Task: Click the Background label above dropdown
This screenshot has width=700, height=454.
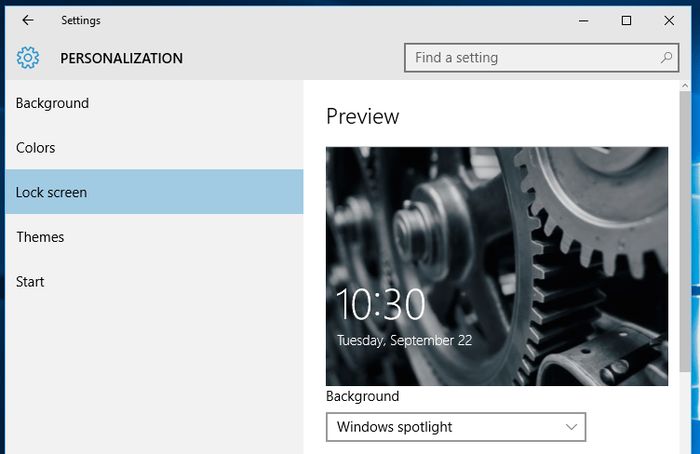Action: pos(362,396)
